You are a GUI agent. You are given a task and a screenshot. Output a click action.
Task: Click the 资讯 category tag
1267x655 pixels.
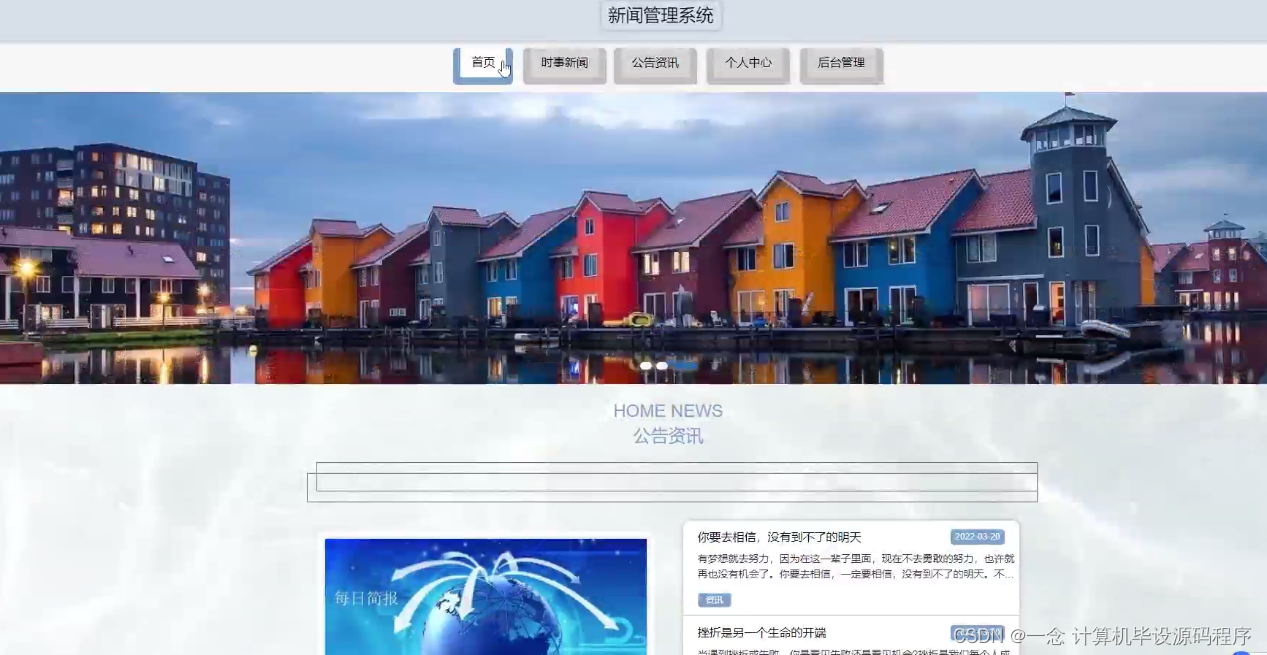click(x=714, y=600)
